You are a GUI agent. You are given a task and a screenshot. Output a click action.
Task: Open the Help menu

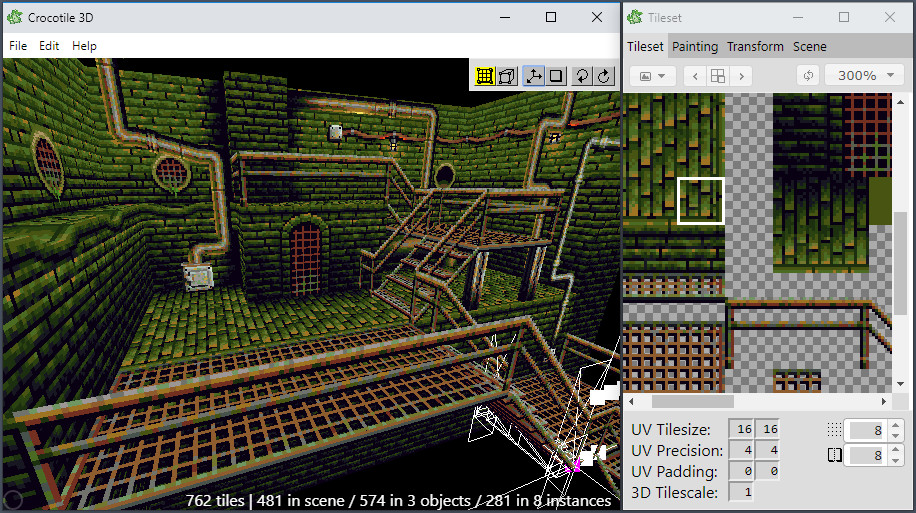(84, 46)
